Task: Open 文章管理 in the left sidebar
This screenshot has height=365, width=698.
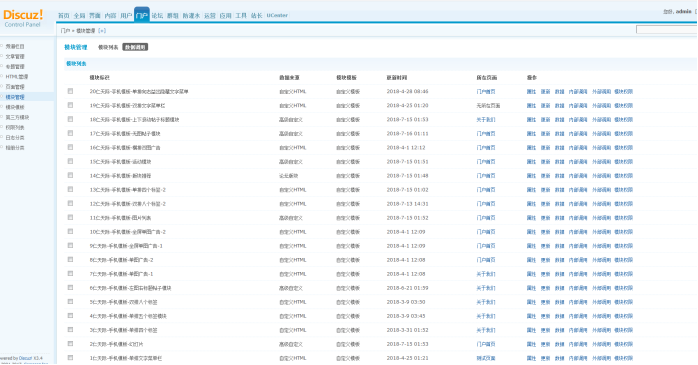Action: (x=15, y=57)
